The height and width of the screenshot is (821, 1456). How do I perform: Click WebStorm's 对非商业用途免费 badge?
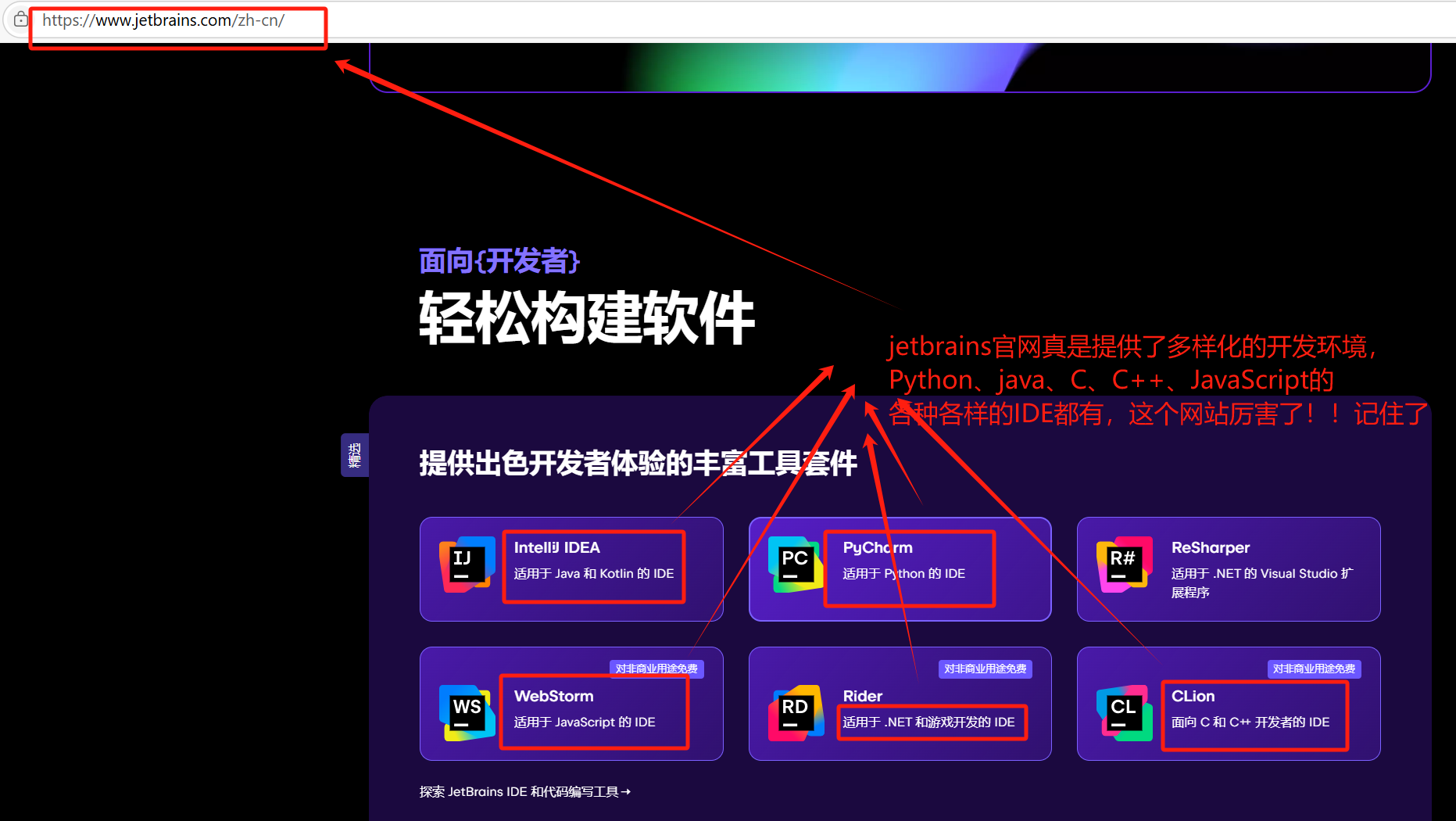click(x=656, y=669)
